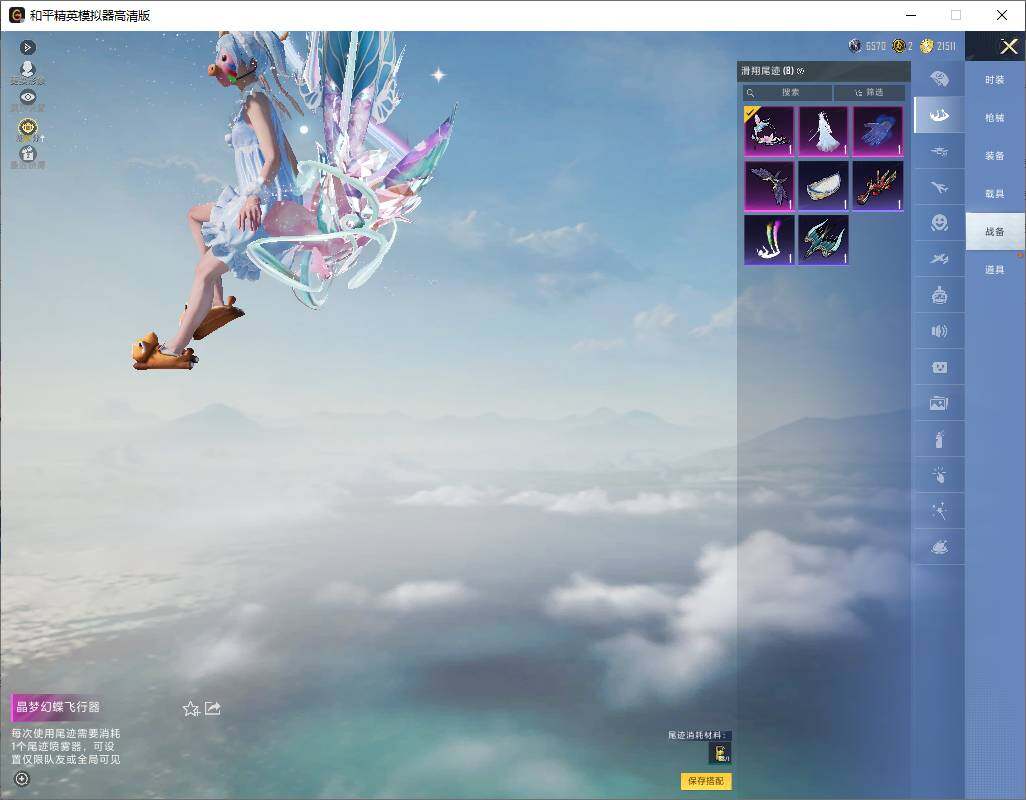
Task: Switch to the 枪械 tab
Action: [x=995, y=118]
